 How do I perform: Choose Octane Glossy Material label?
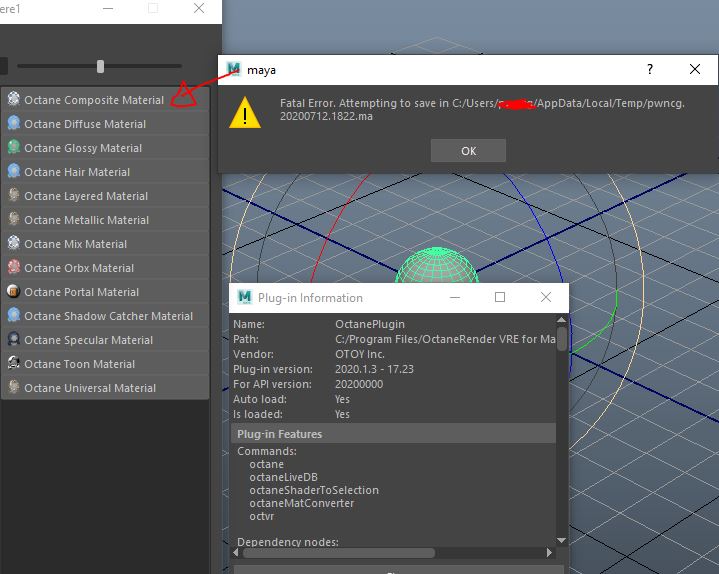pyautogui.click(x=83, y=148)
